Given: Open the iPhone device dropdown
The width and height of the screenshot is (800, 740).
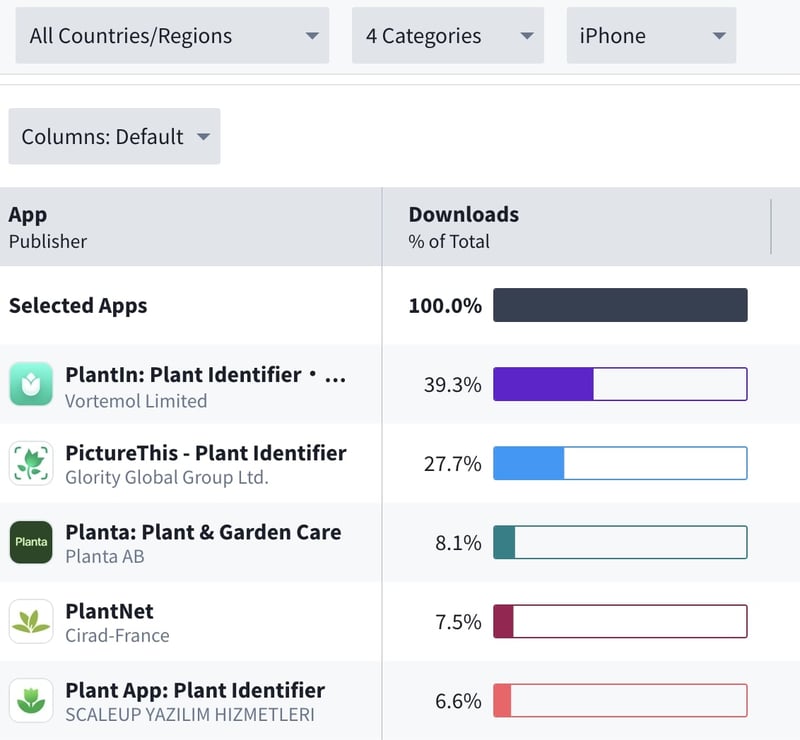Looking at the screenshot, I should tap(651, 36).
